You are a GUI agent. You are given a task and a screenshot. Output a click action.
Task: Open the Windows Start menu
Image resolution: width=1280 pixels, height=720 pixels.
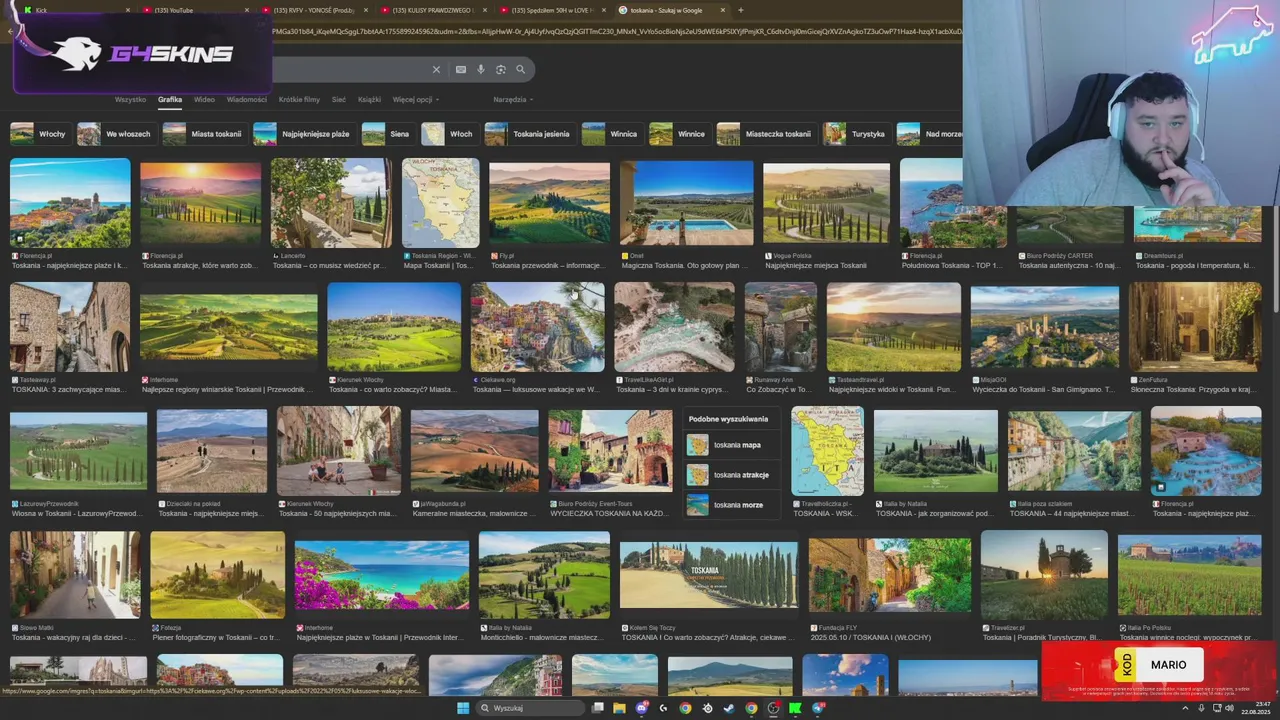coord(463,708)
